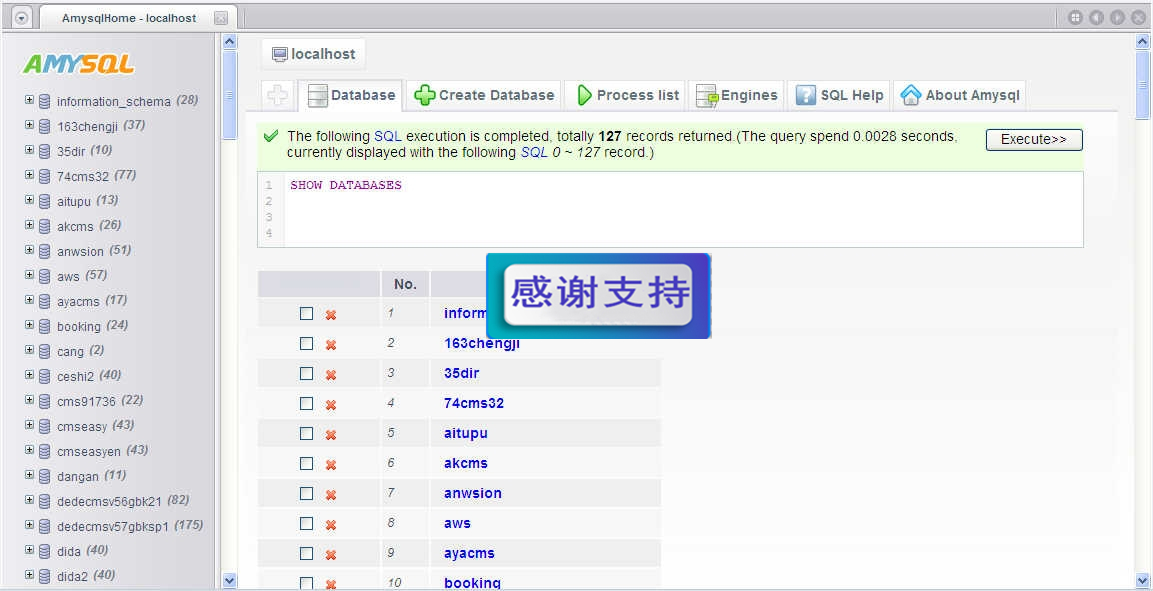Close the AmysqlHome - localhost tab
The height and width of the screenshot is (591, 1153).
click(x=221, y=18)
